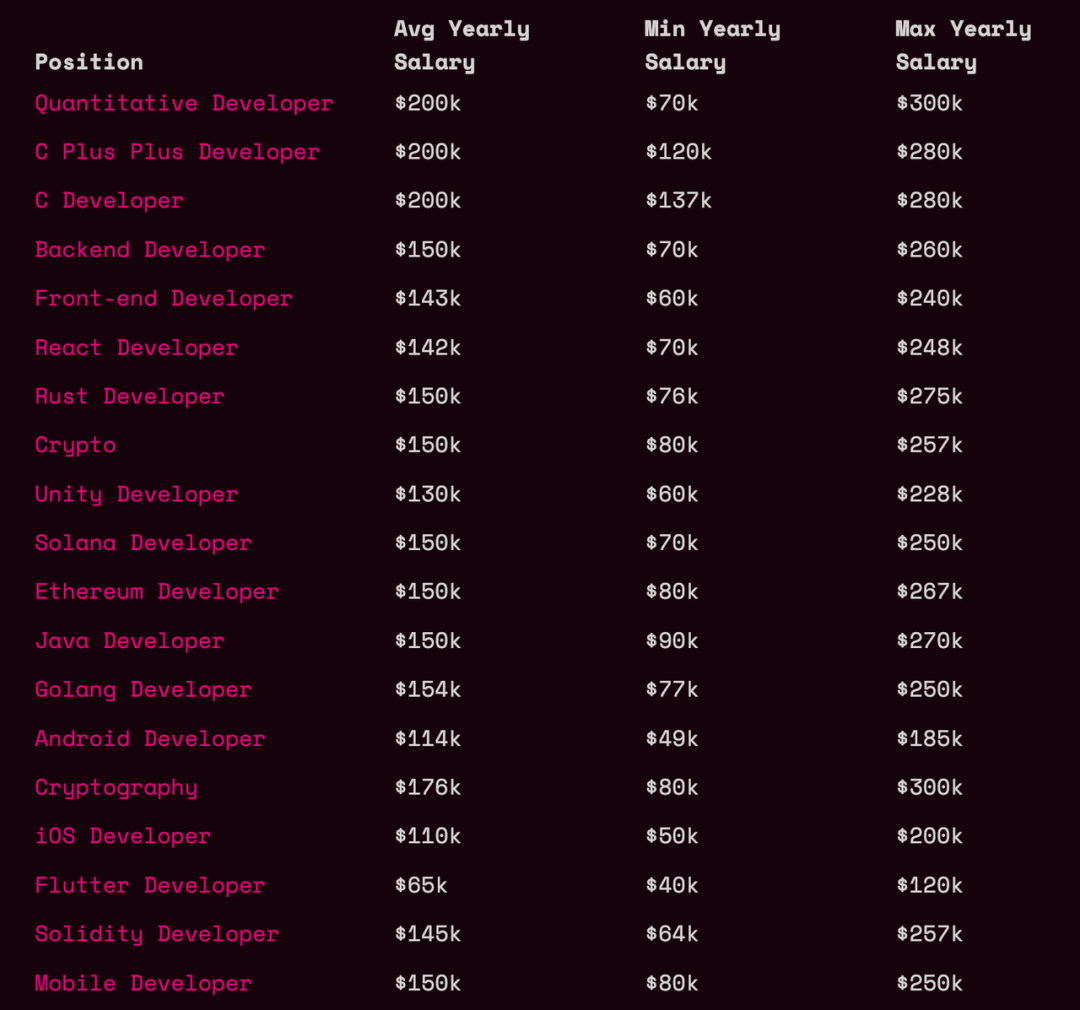Screen dimensions: 1080x1010
Task: Visit the Rust Developer position link
Action: click(x=129, y=396)
